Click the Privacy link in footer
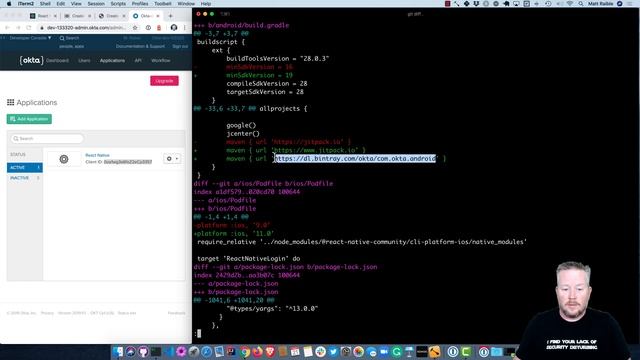Image resolution: width=640 pixels, height=360 pixels. click(x=47, y=313)
